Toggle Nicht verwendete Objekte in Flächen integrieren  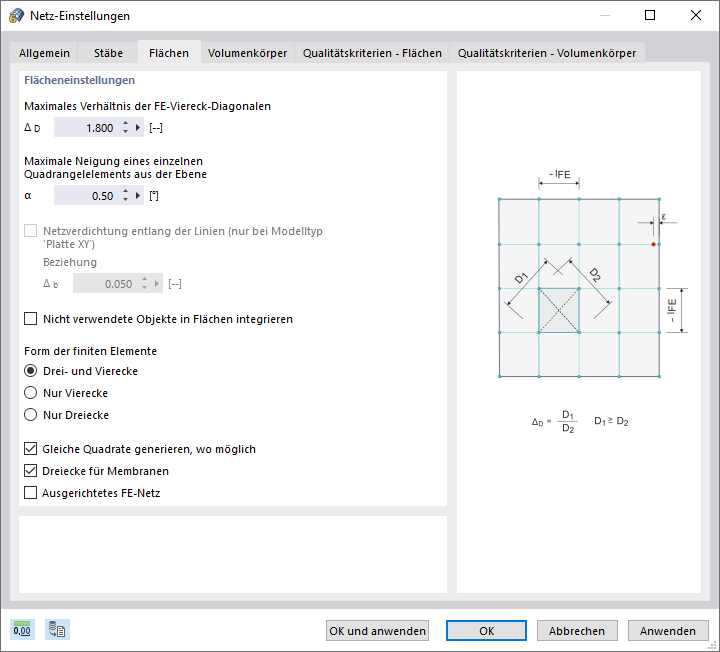tap(30, 319)
